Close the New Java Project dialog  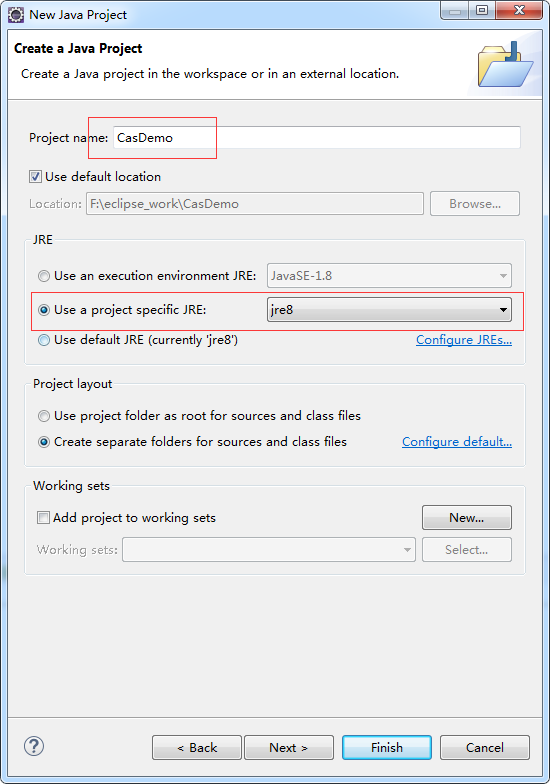click(x=519, y=10)
